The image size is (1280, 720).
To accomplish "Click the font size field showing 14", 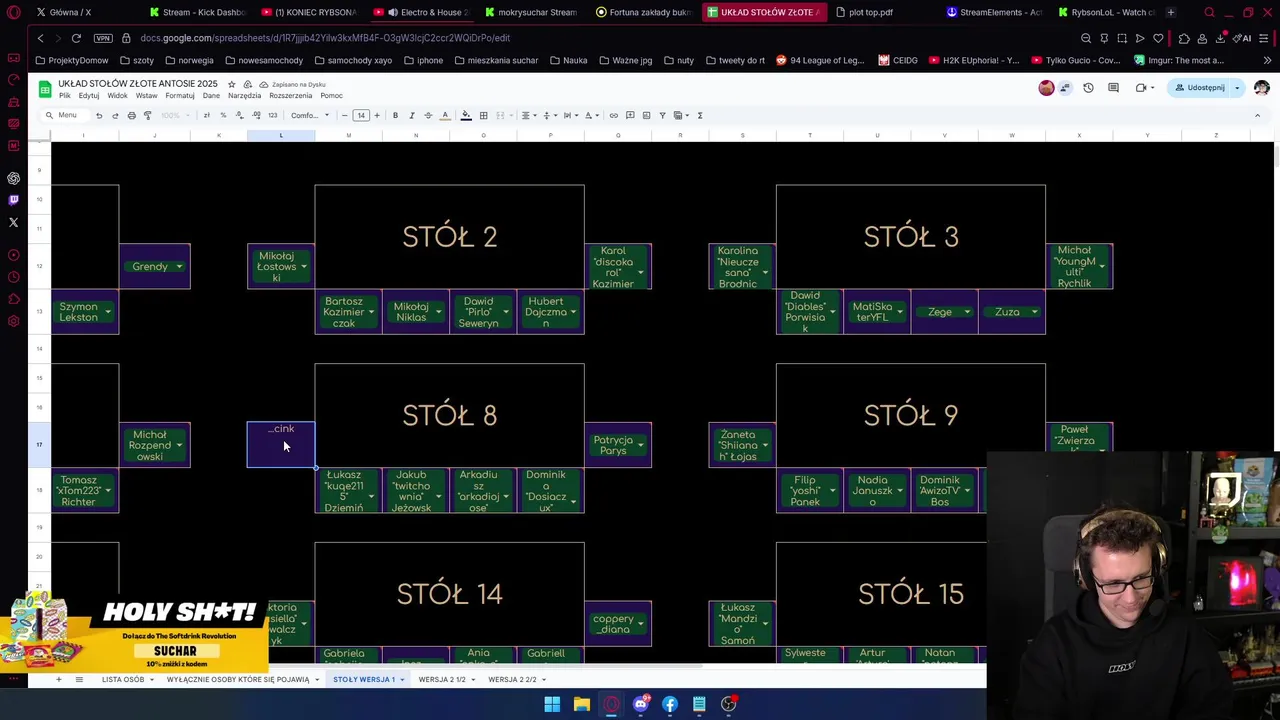I will pos(361,115).
